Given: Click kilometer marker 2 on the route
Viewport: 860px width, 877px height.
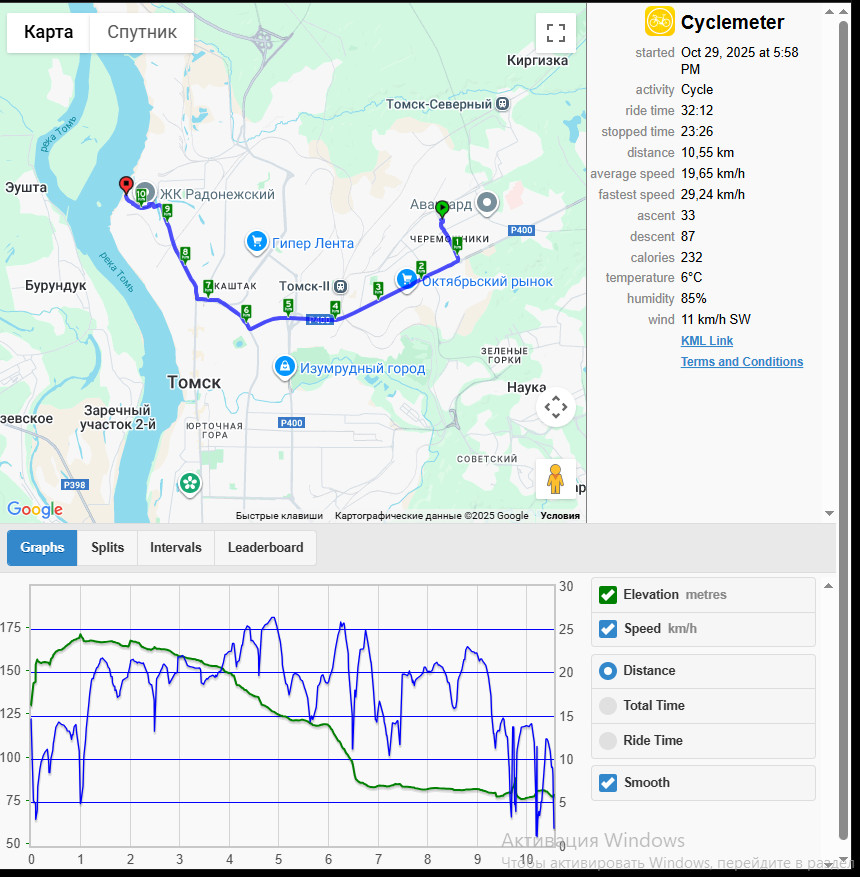Looking at the screenshot, I should coord(421,267).
